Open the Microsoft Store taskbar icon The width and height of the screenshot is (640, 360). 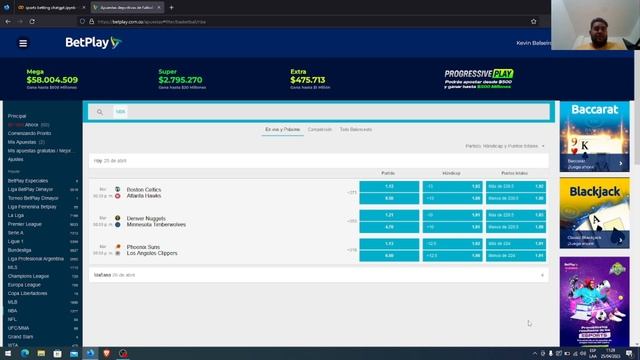click(57, 353)
